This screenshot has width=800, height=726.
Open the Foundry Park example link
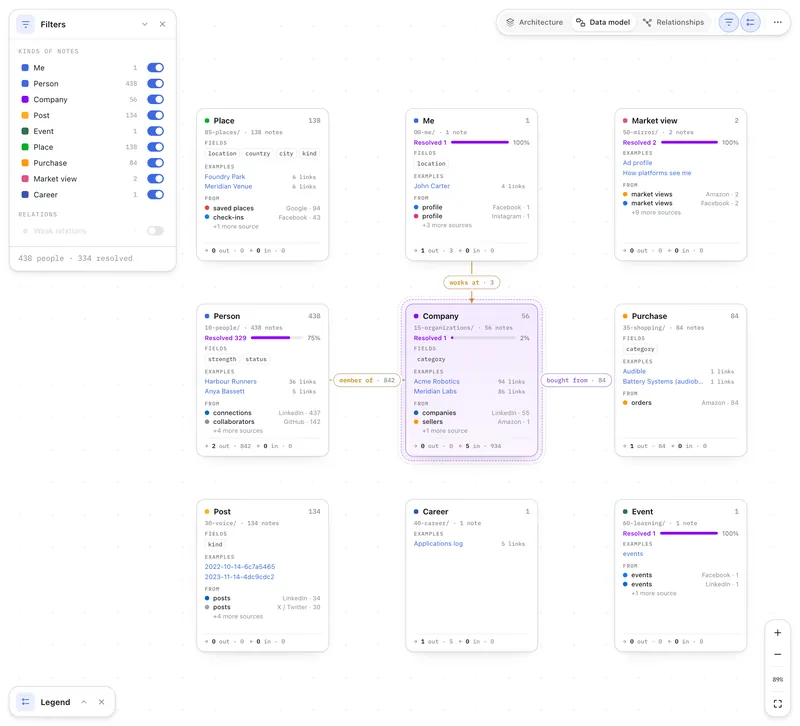(x=225, y=177)
